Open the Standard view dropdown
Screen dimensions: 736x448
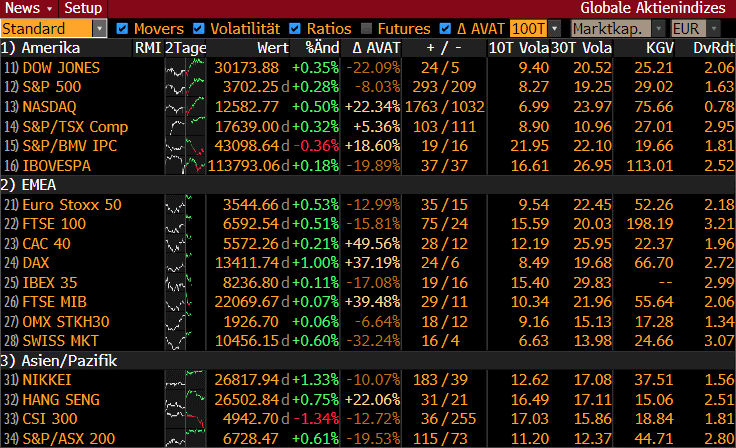53,29
